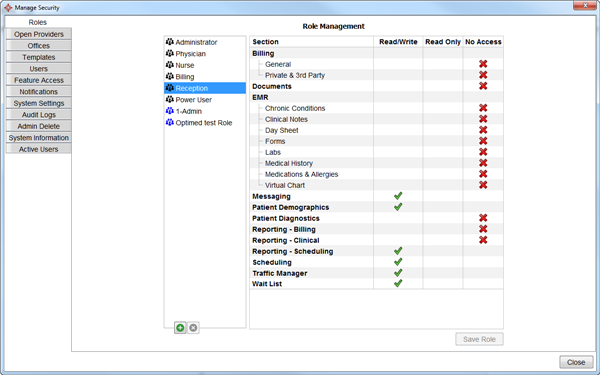The width and height of the screenshot is (600, 375).
Task: Click the No Access column header
Action: [483, 42]
